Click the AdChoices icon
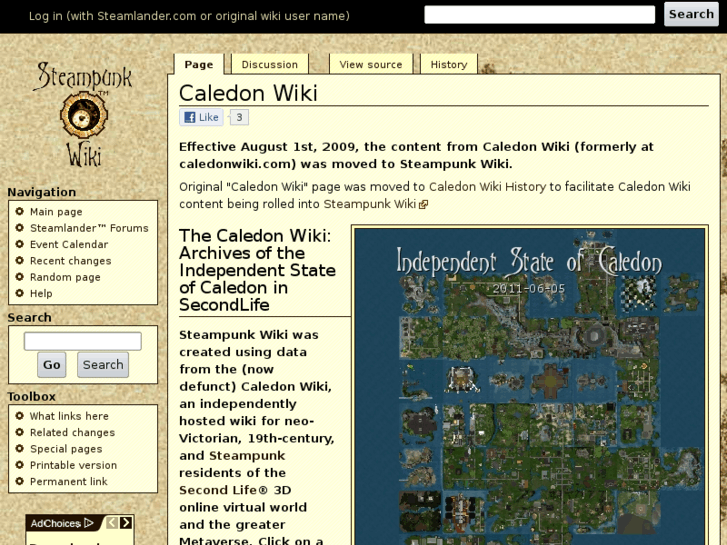Viewport: 727px width, 545px height. click(x=89, y=523)
